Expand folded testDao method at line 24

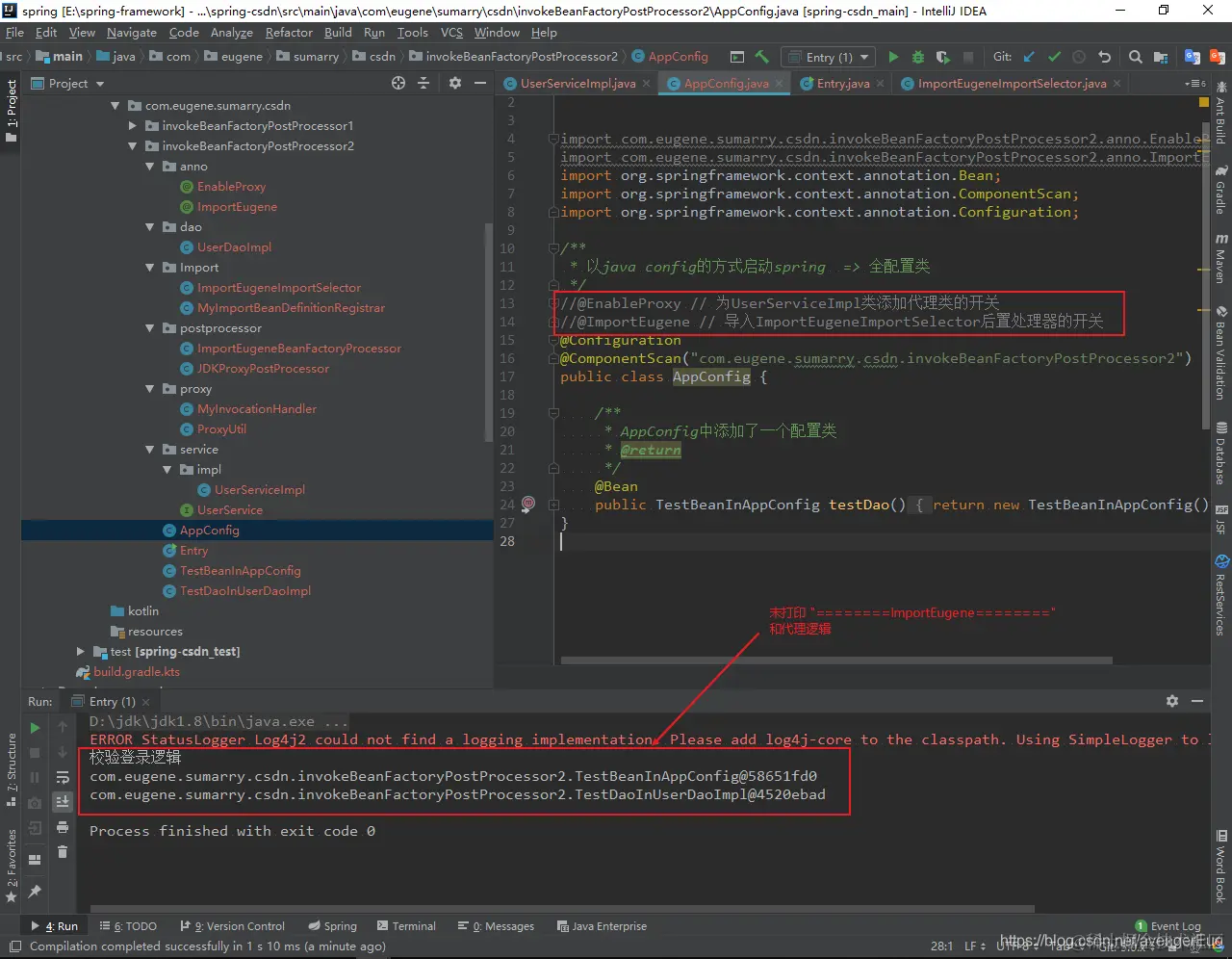(553, 505)
